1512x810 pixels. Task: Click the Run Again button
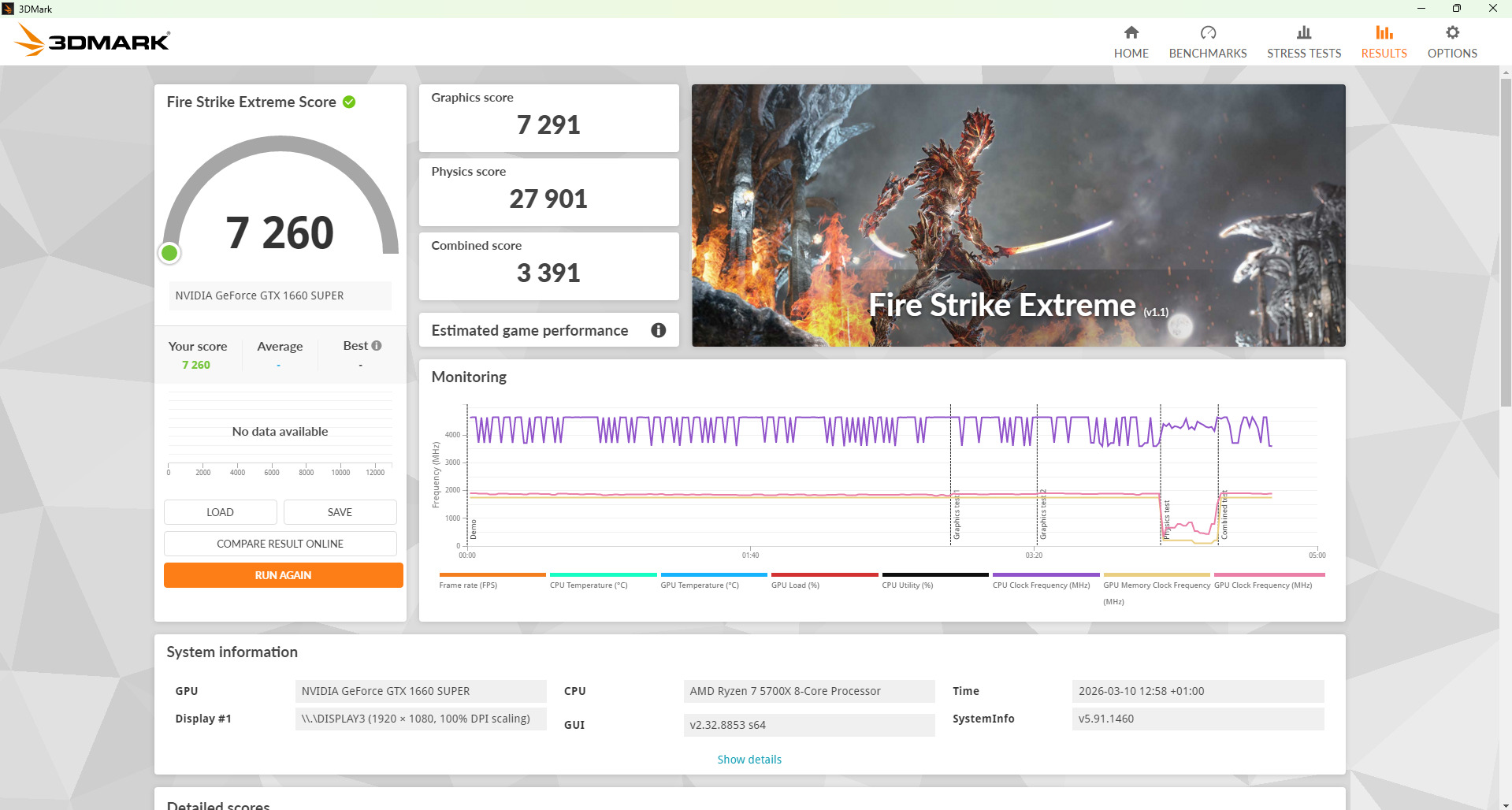tap(283, 575)
